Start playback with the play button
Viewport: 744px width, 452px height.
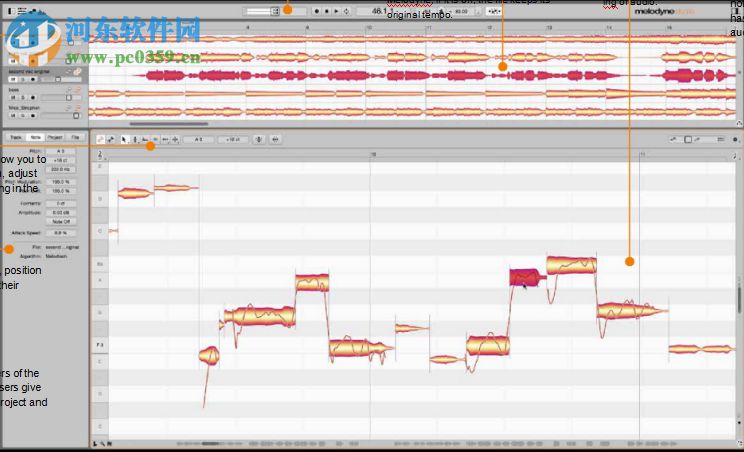[x=336, y=11]
